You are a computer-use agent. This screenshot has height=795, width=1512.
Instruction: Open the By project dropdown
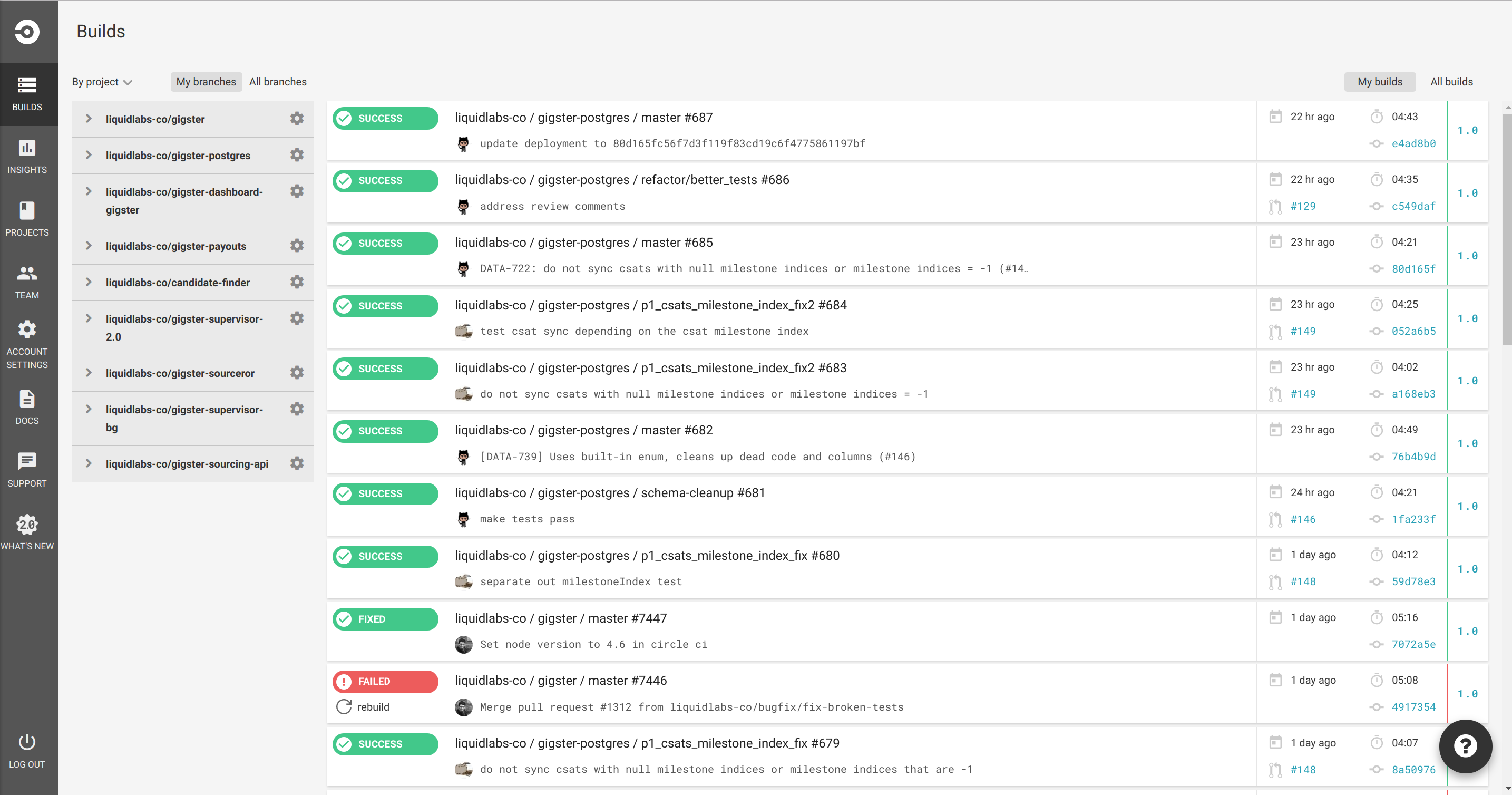coord(102,82)
